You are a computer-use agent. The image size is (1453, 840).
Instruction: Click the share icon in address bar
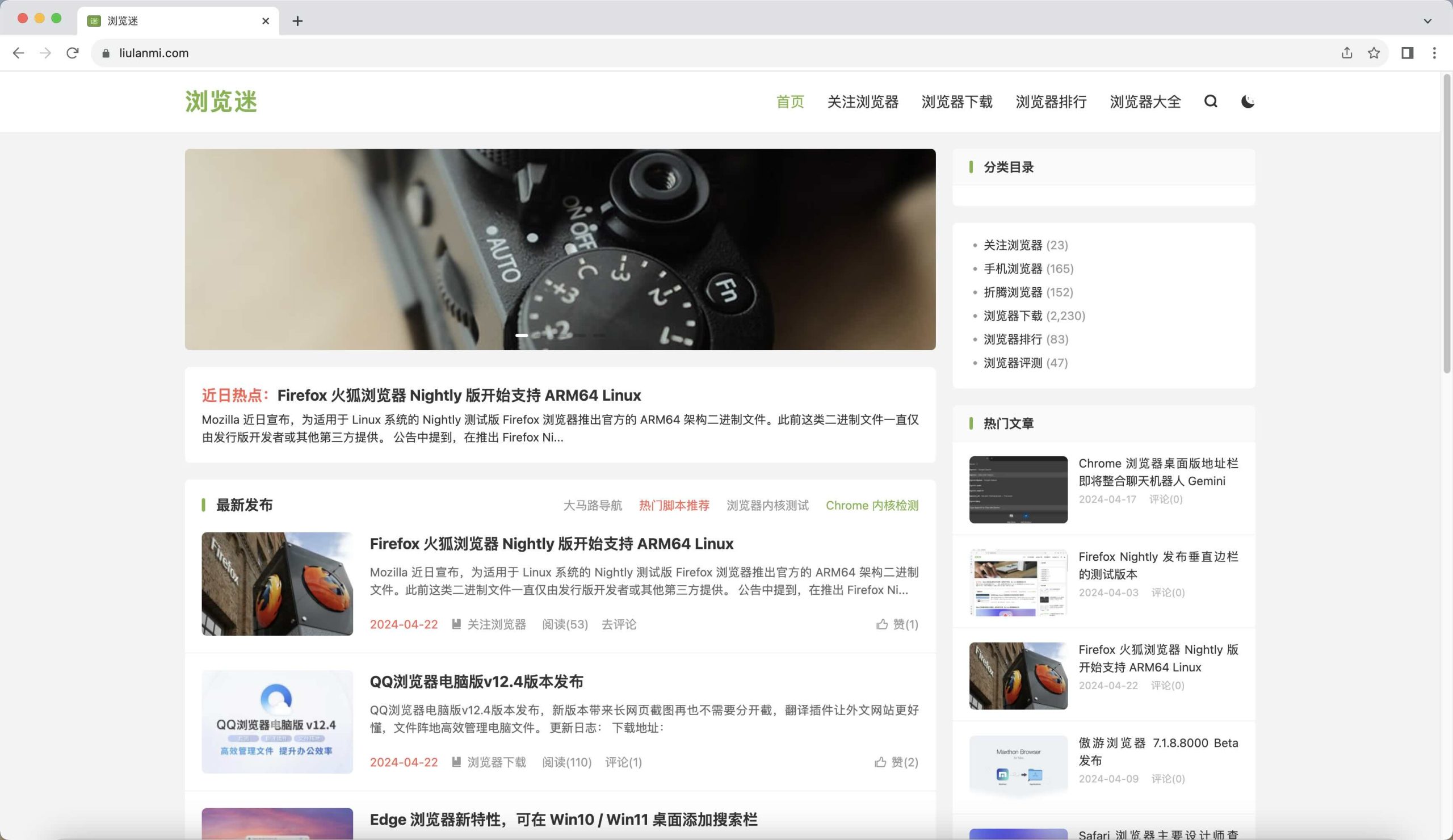1347,53
